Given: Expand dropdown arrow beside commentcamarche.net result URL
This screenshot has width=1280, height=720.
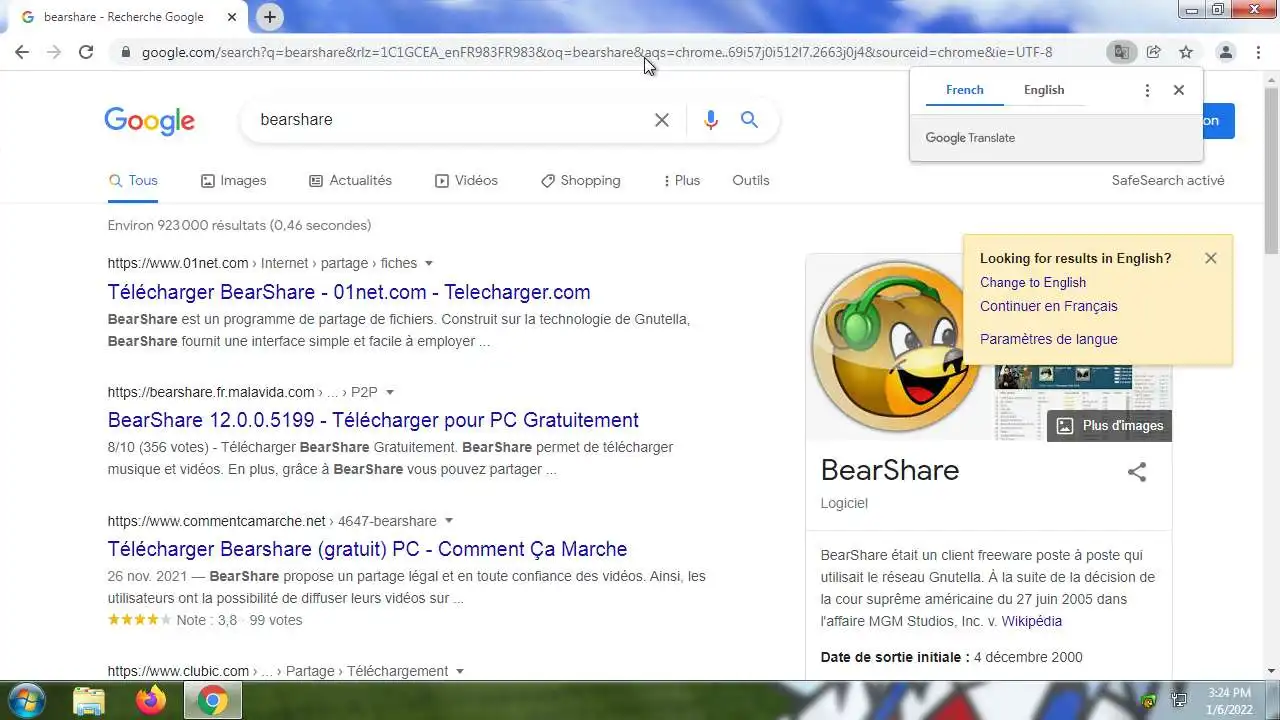Looking at the screenshot, I should [x=449, y=522].
